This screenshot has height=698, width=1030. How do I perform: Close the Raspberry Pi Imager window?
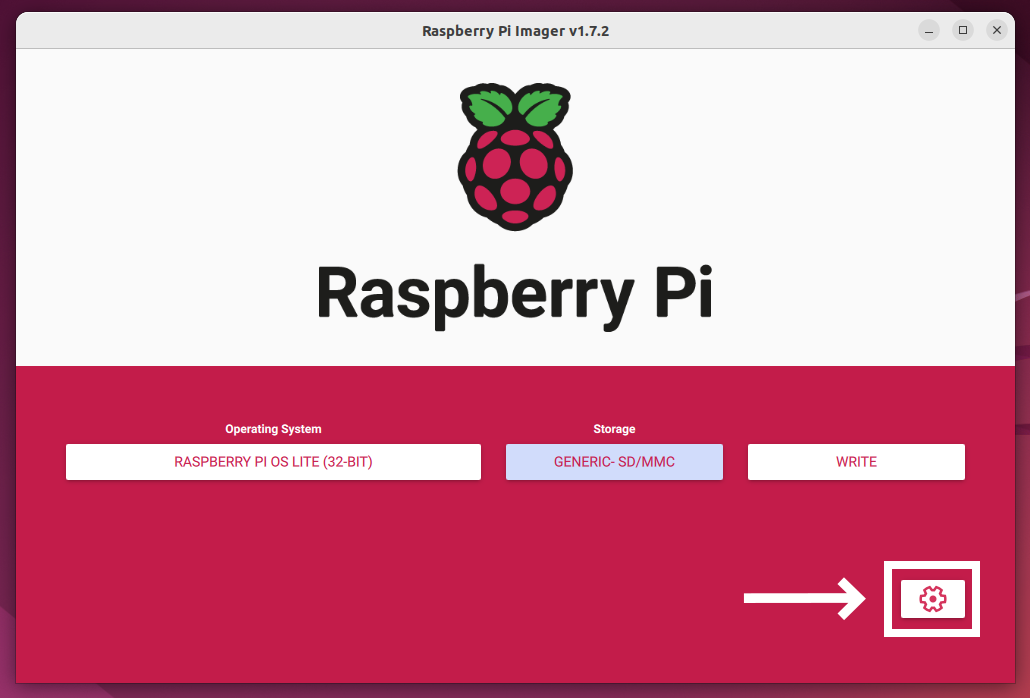click(x=997, y=30)
